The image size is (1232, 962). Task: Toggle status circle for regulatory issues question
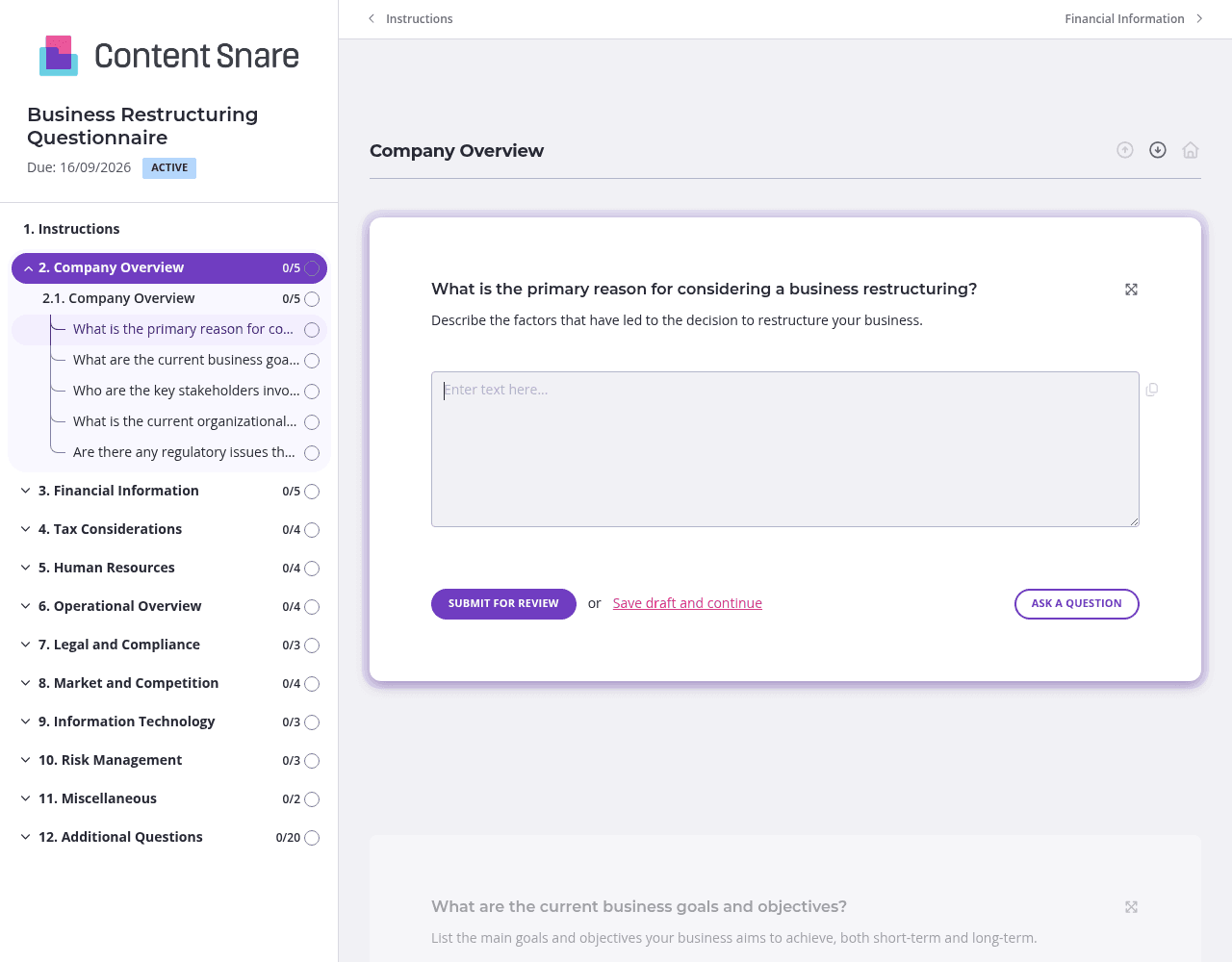(x=312, y=453)
